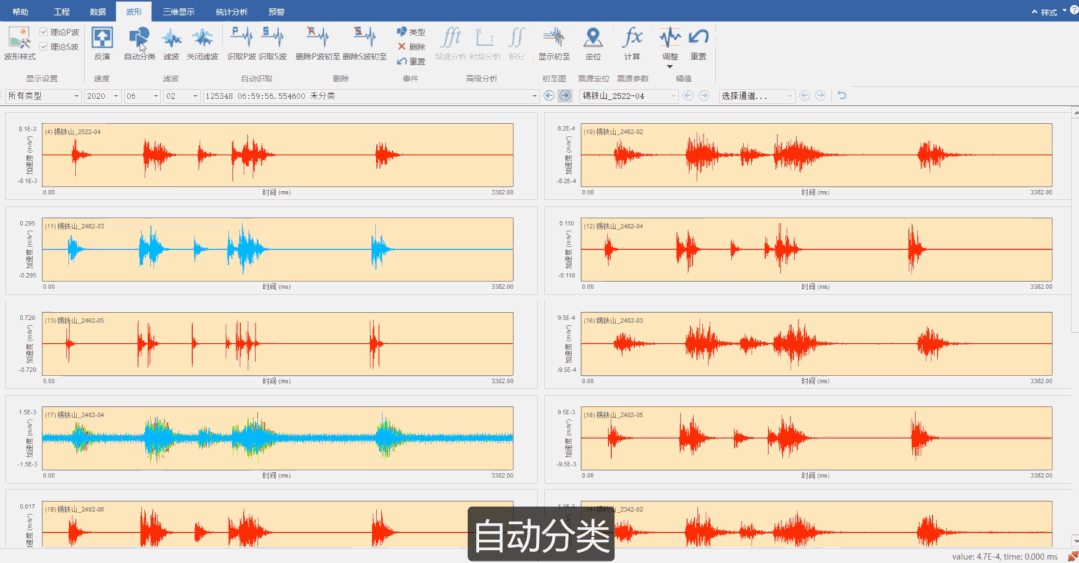
Task: Click waveform plot (13) 锡铁山_2462-05
Action: point(277,343)
